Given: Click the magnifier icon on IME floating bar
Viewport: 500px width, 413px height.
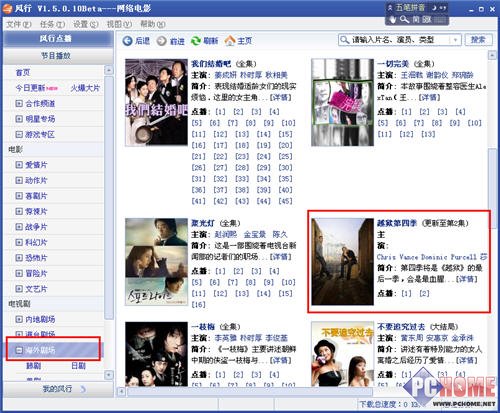Looking at the screenshot, I should tap(404, 19).
